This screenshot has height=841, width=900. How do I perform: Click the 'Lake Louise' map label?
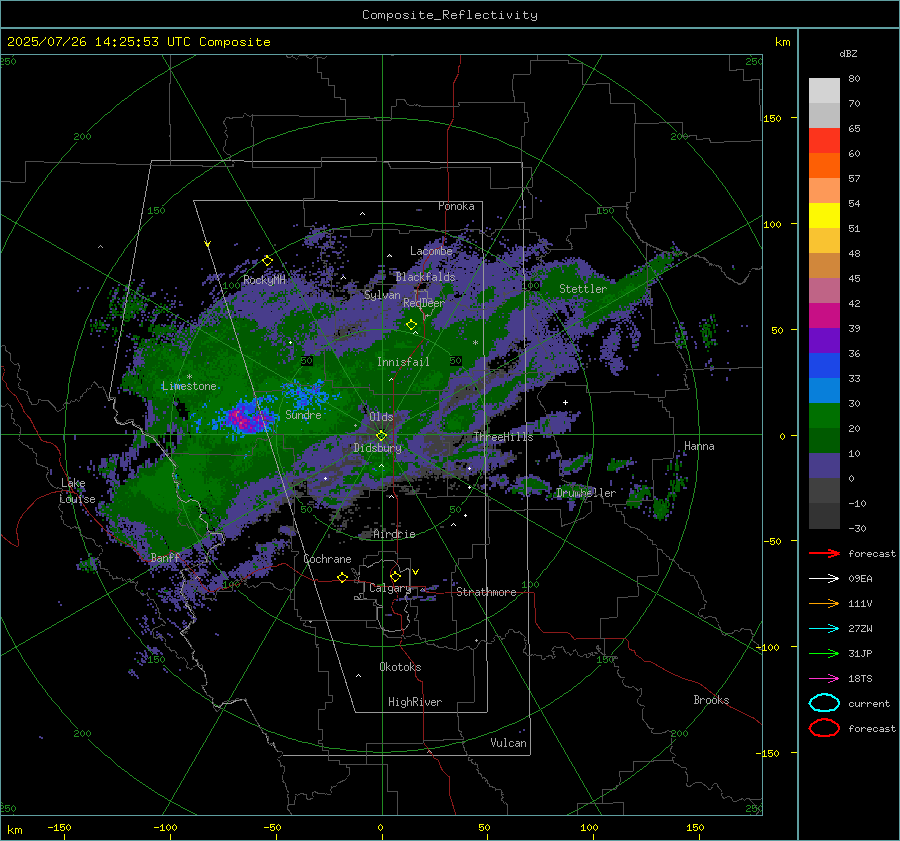click(77, 491)
